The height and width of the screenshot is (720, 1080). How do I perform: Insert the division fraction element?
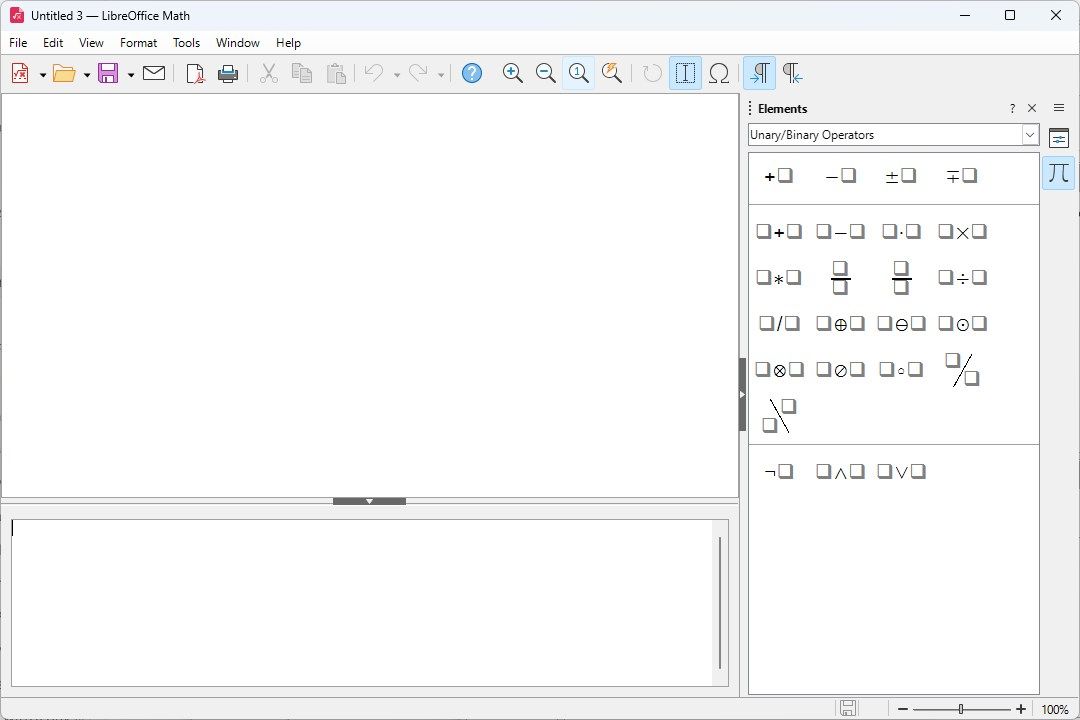[840, 278]
